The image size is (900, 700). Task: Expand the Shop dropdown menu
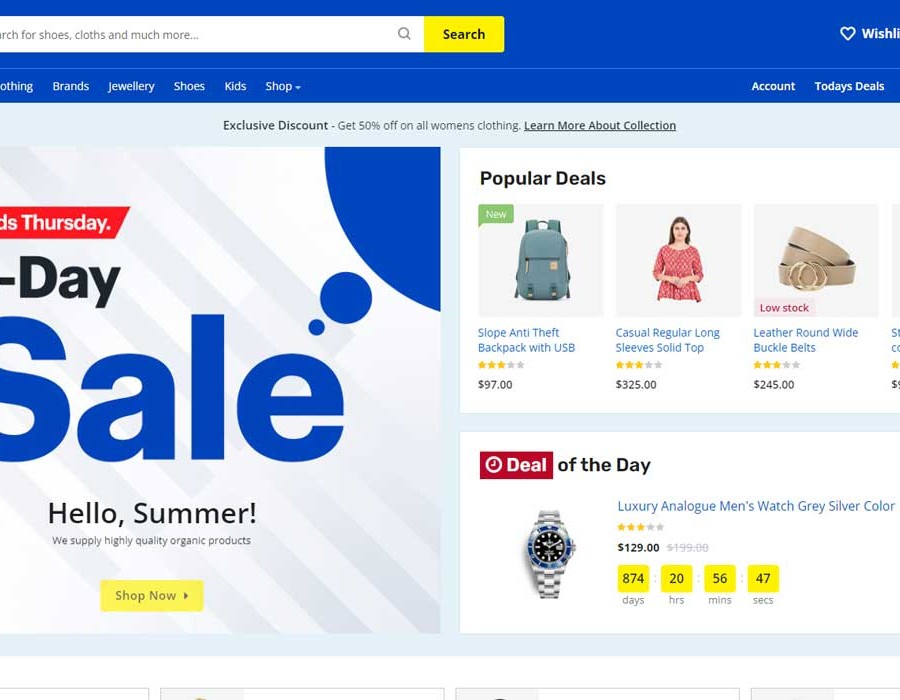pyautogui.click(x=282, y=86)
